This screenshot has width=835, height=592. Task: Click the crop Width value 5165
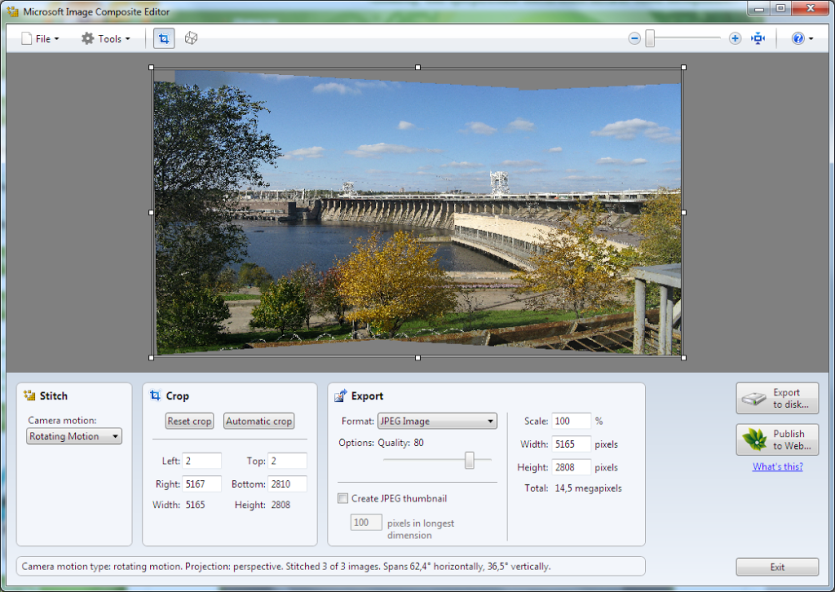pos(195,505)
